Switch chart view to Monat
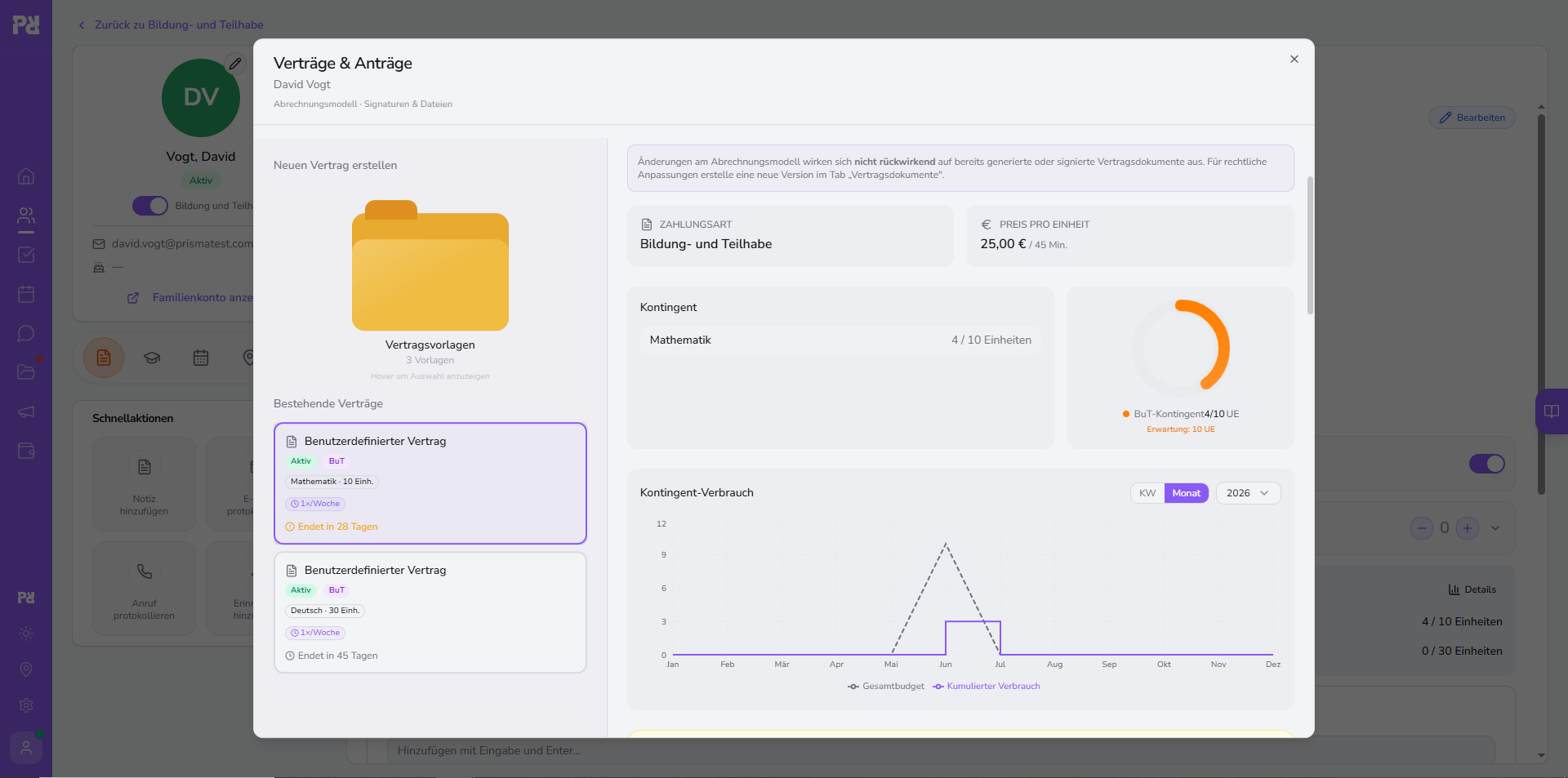The width and height of the screenshot is (1568, 778). (x=1186, y=493)
